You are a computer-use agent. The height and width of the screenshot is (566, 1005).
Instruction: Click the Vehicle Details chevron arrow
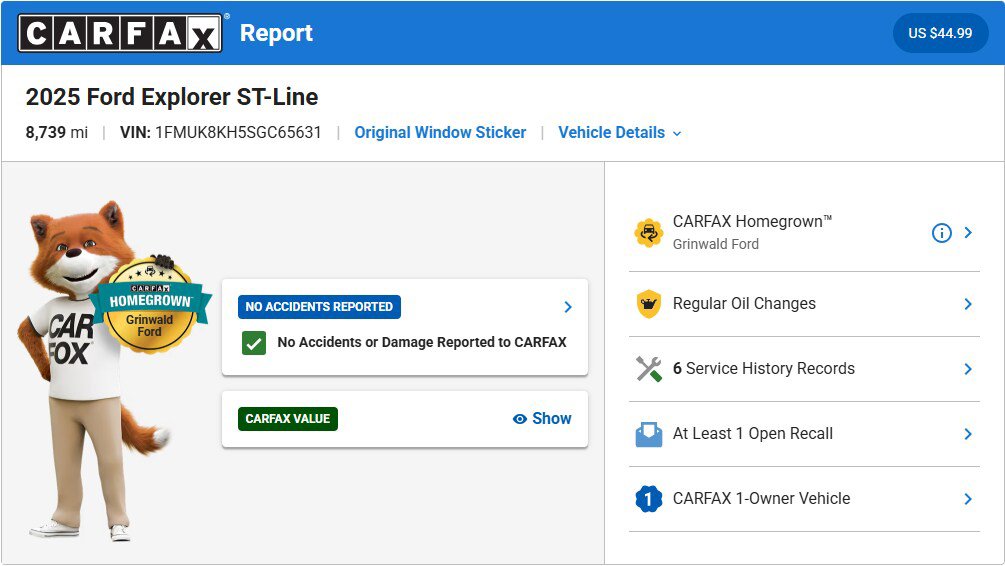677,133
